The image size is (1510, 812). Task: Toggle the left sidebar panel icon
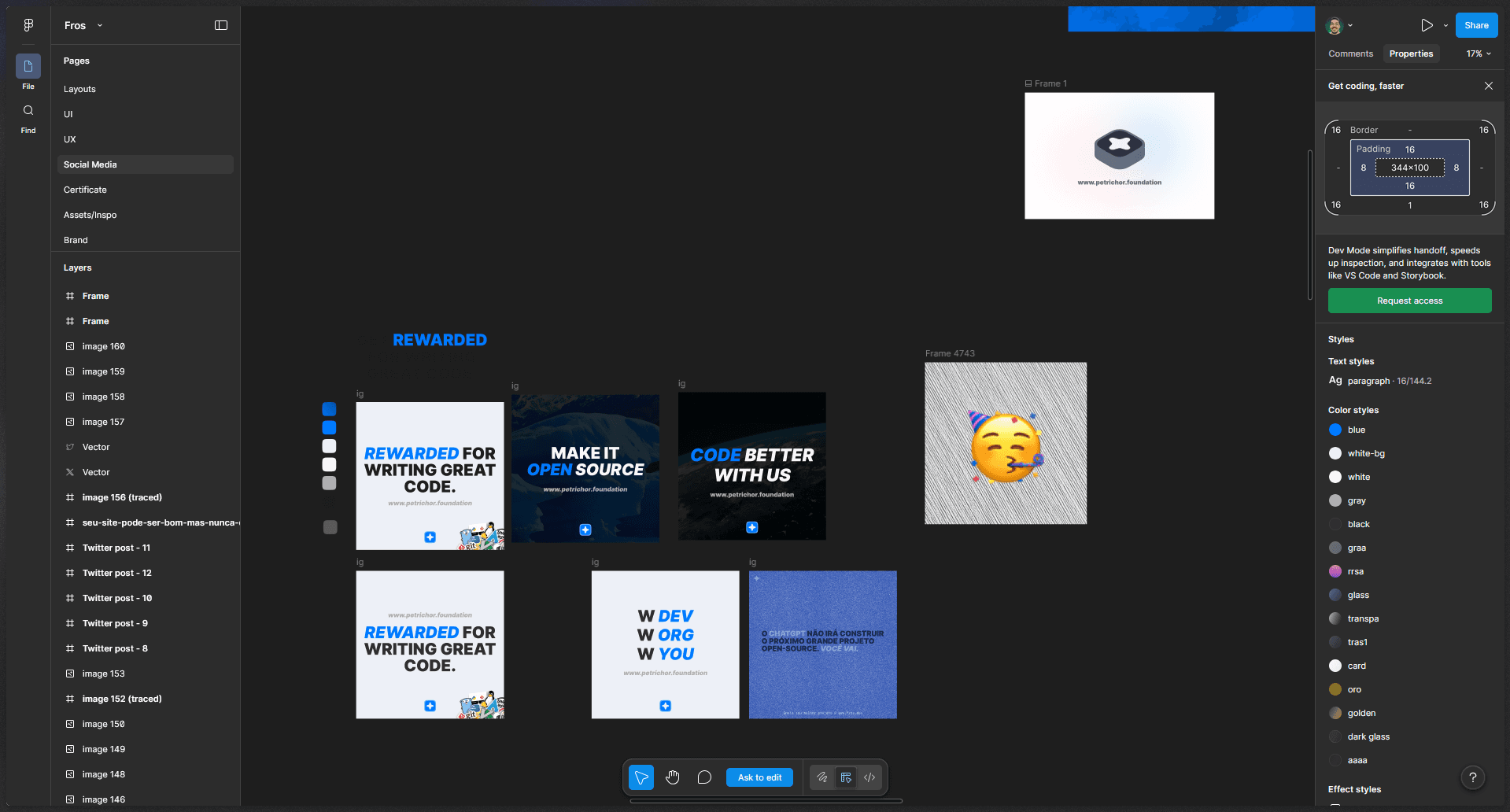(x=221, y=25)
